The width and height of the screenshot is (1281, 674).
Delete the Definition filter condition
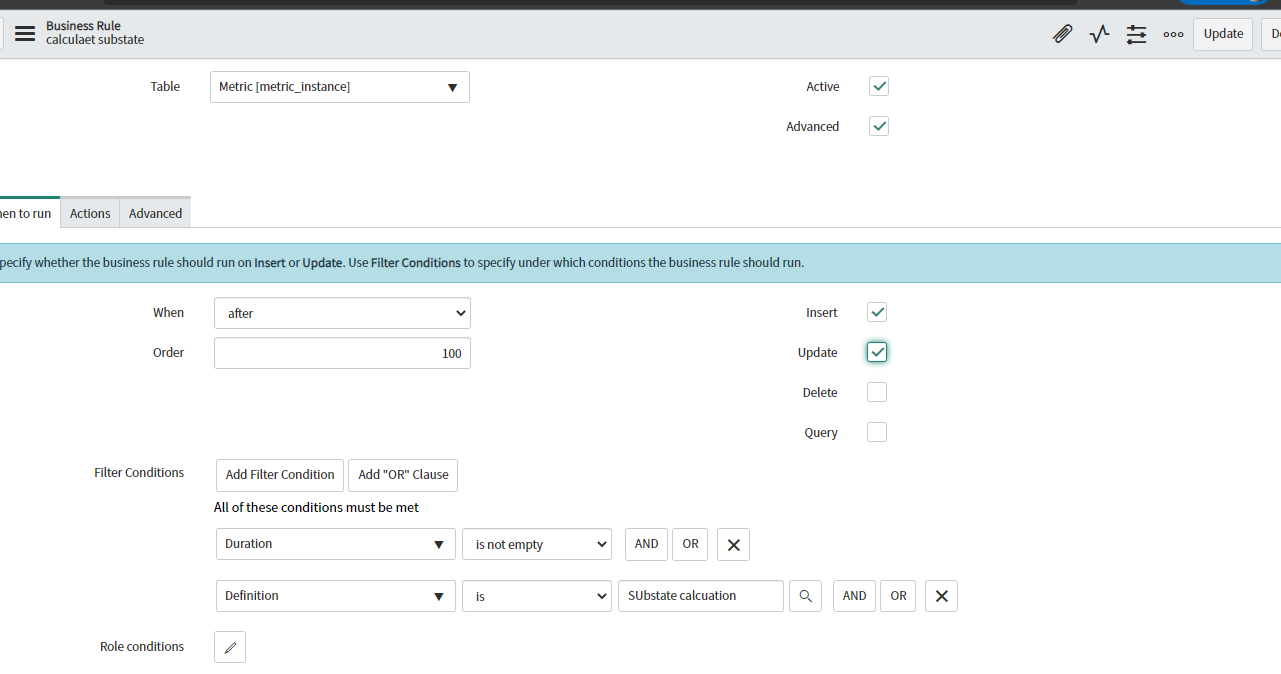click(941, 595)
